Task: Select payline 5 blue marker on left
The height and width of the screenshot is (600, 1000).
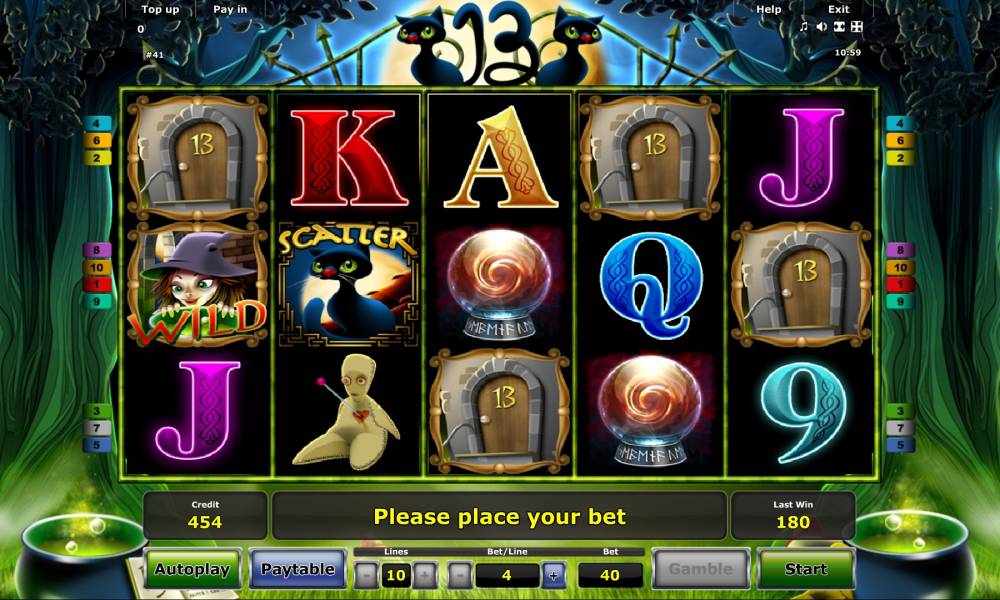Action: coord(97,444)
